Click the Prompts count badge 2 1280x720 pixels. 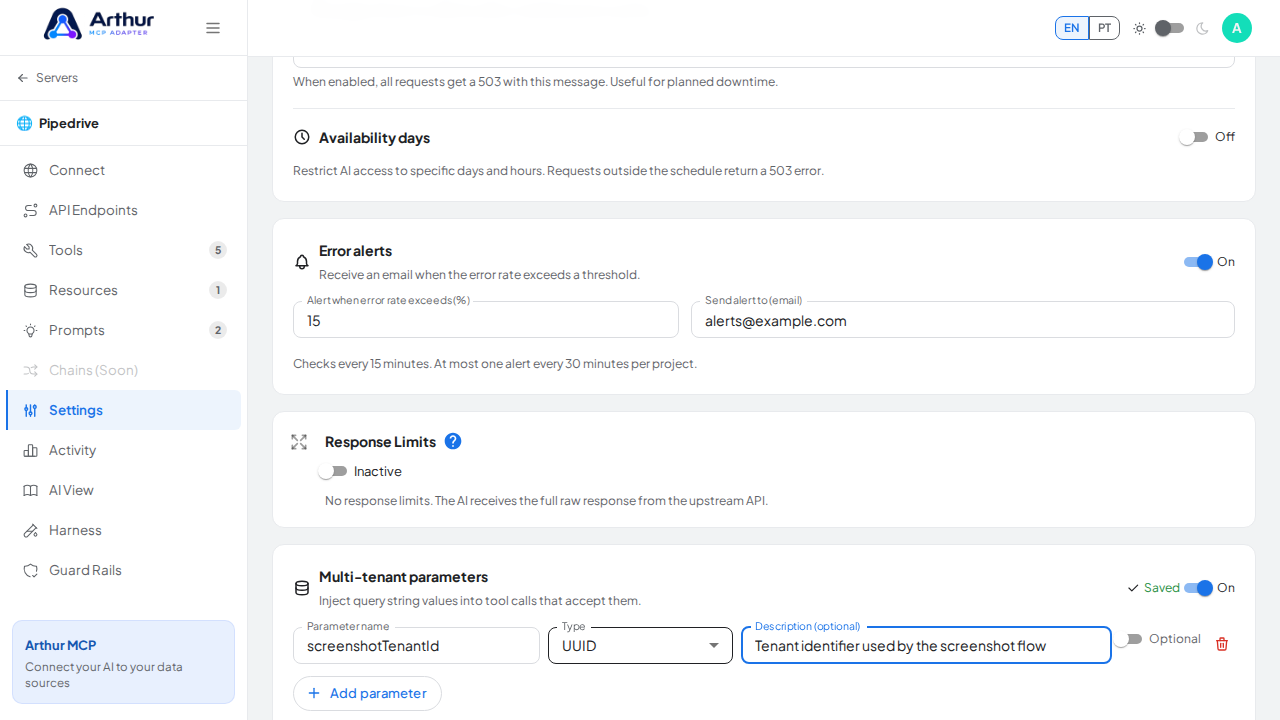(218, 330)
